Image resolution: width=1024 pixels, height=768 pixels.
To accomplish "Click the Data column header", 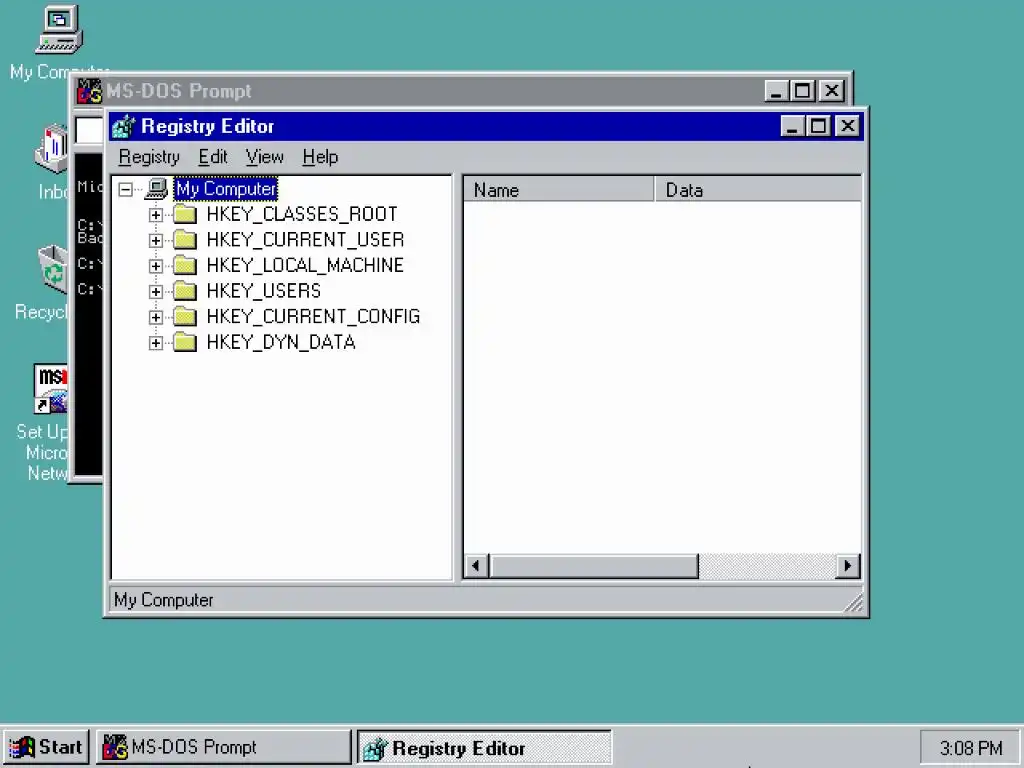I will (758, 190).
